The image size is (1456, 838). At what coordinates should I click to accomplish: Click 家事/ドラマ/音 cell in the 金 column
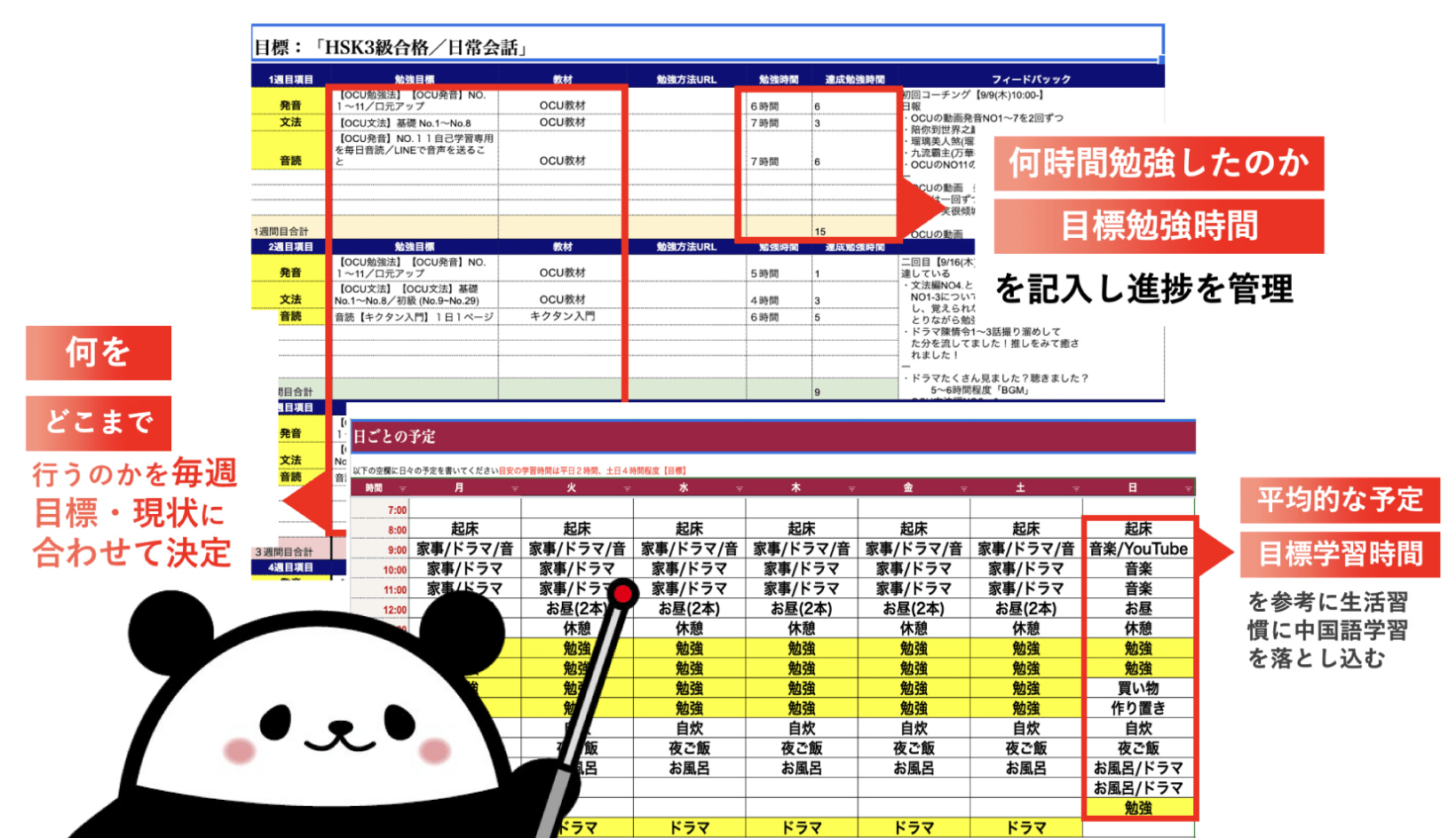914,549
